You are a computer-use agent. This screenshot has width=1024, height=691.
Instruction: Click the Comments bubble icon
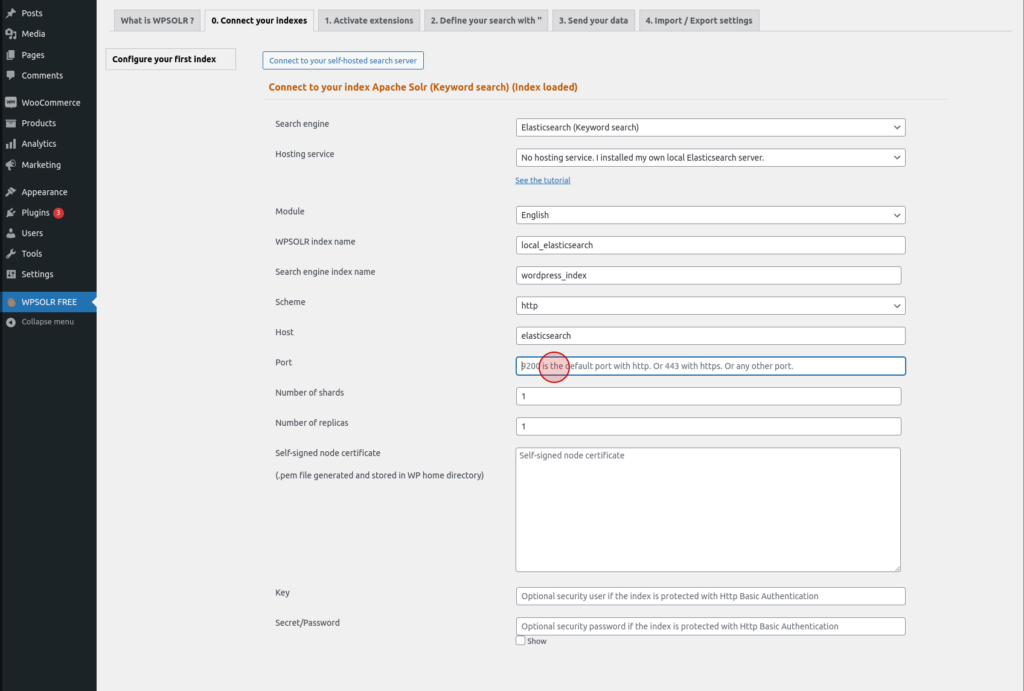coord(10,75)
